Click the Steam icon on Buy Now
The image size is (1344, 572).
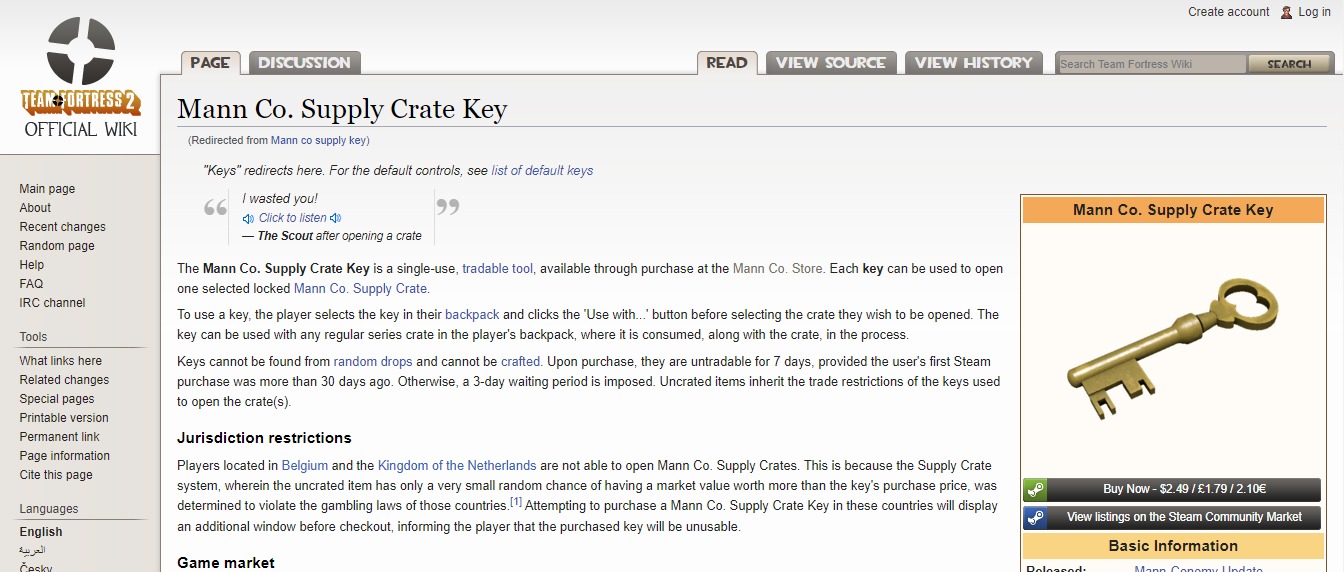pos(1035,490)
